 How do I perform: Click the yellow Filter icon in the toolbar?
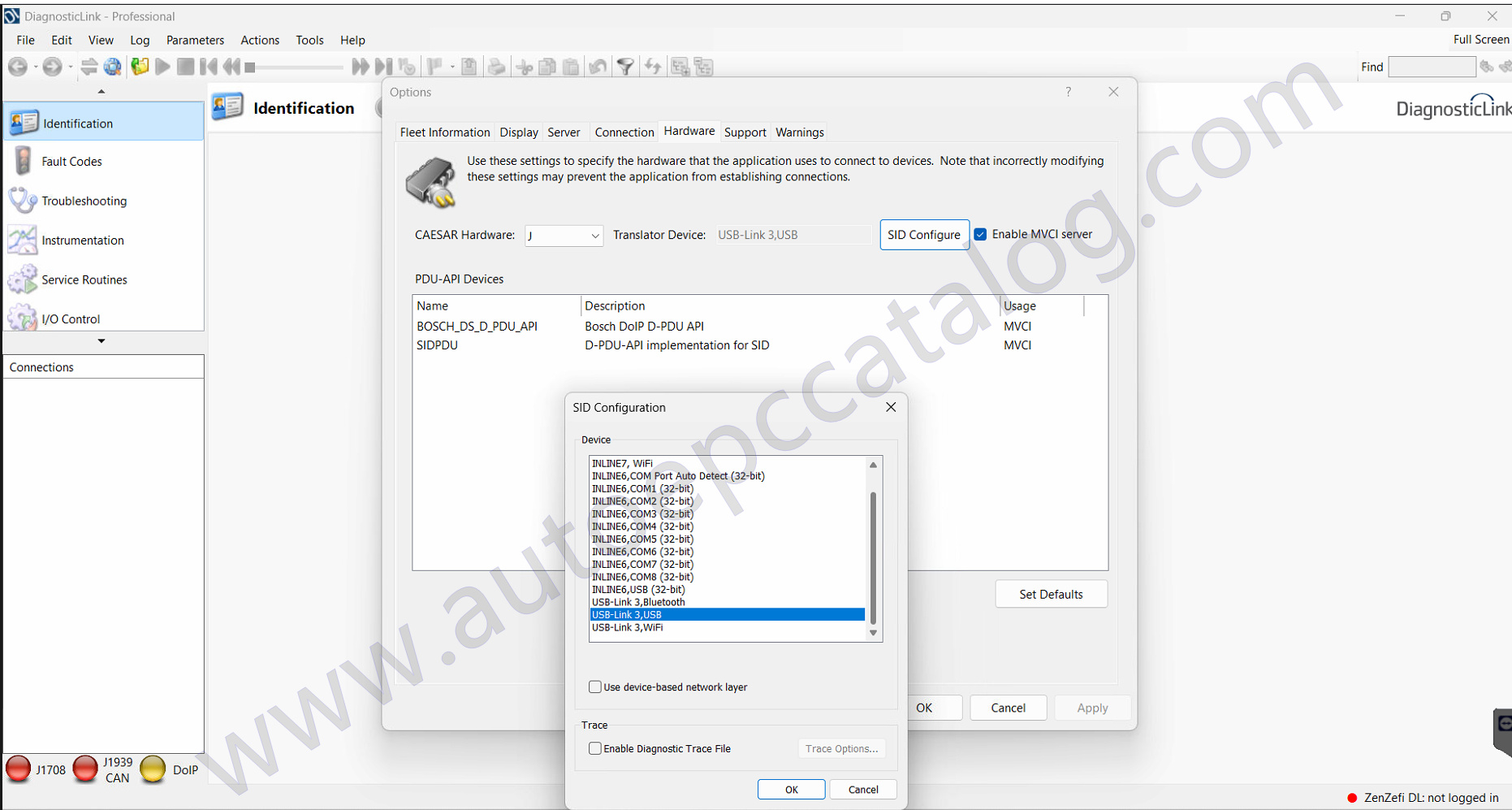coord(626,67)
